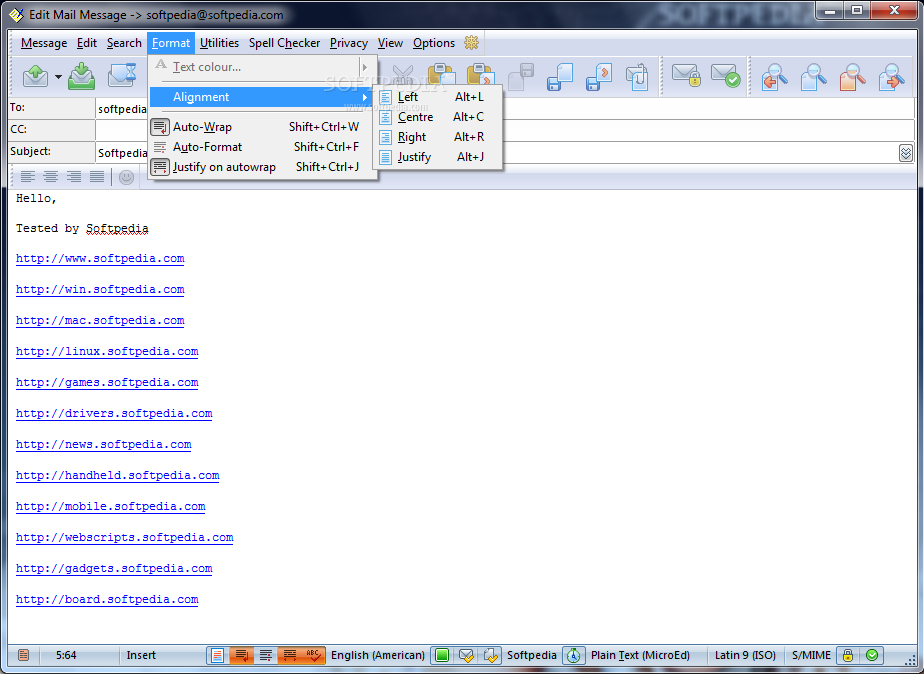
Task: Click the smiley face icon
Action: 126,177
